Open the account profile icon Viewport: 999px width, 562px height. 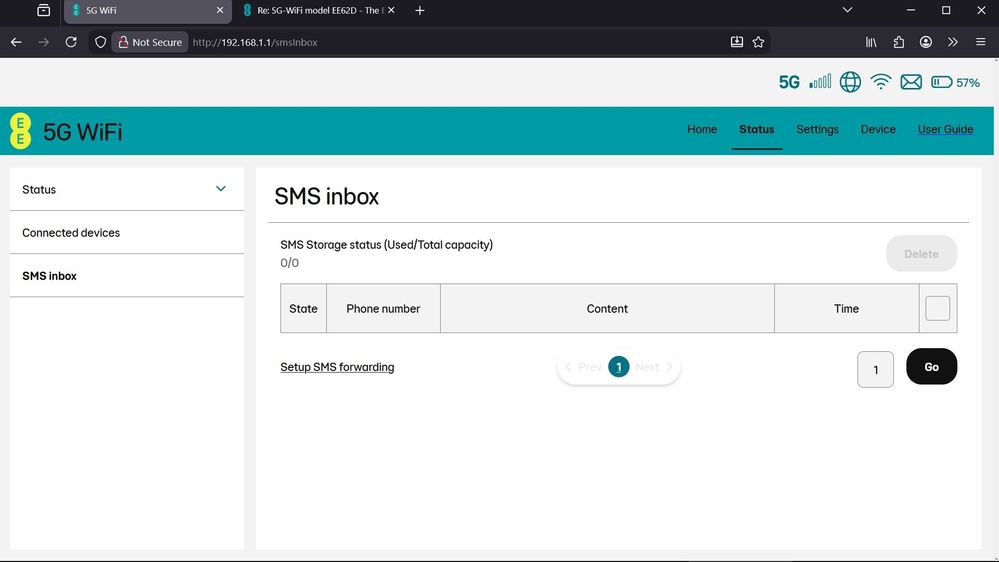click(926, 42)
